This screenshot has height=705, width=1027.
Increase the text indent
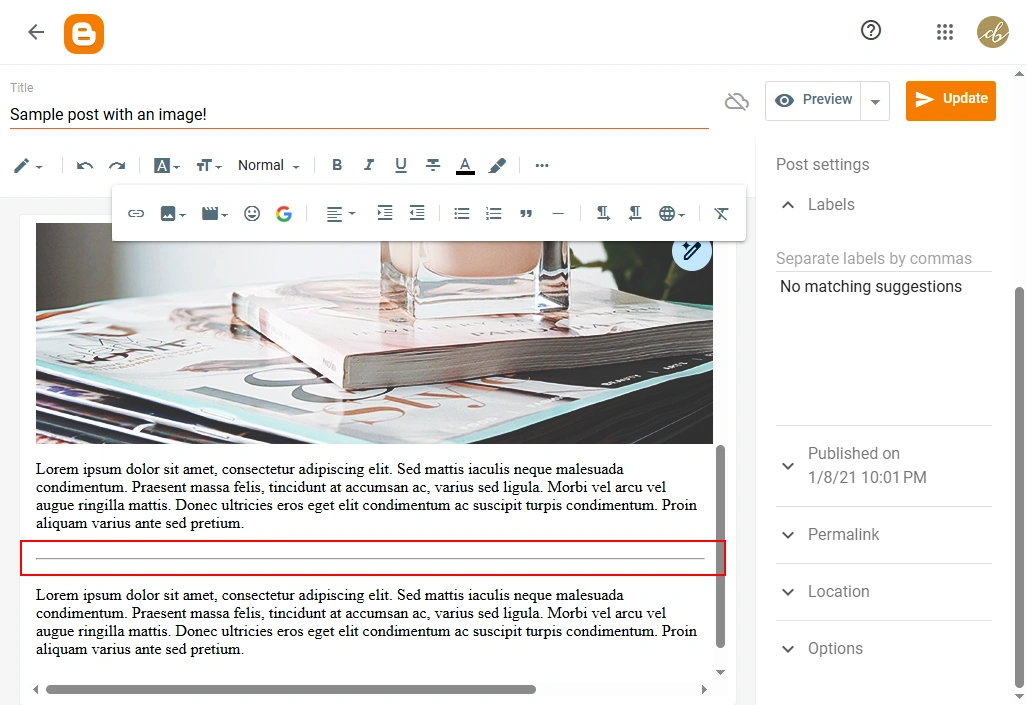pos(385,213)
